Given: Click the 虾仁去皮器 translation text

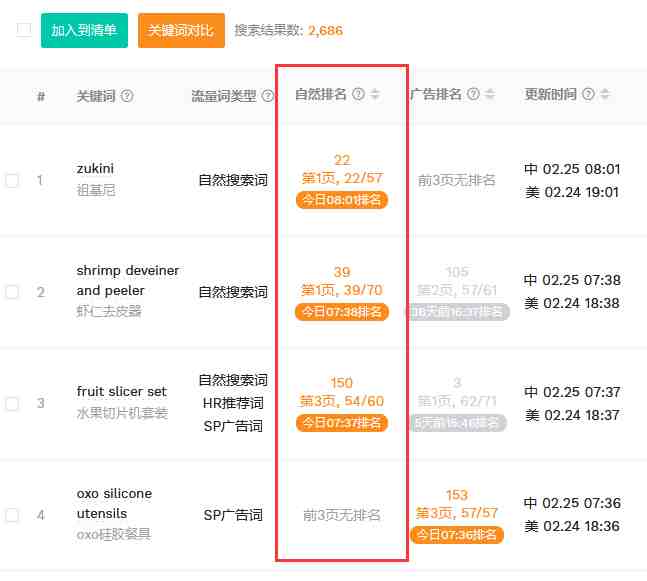Looking at the screenshot, I should (109, 311).
